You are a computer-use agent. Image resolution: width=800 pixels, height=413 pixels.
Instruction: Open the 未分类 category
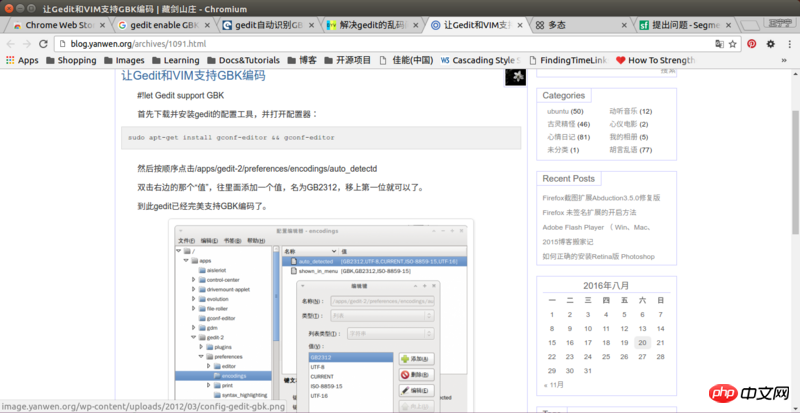pos(558,150)
